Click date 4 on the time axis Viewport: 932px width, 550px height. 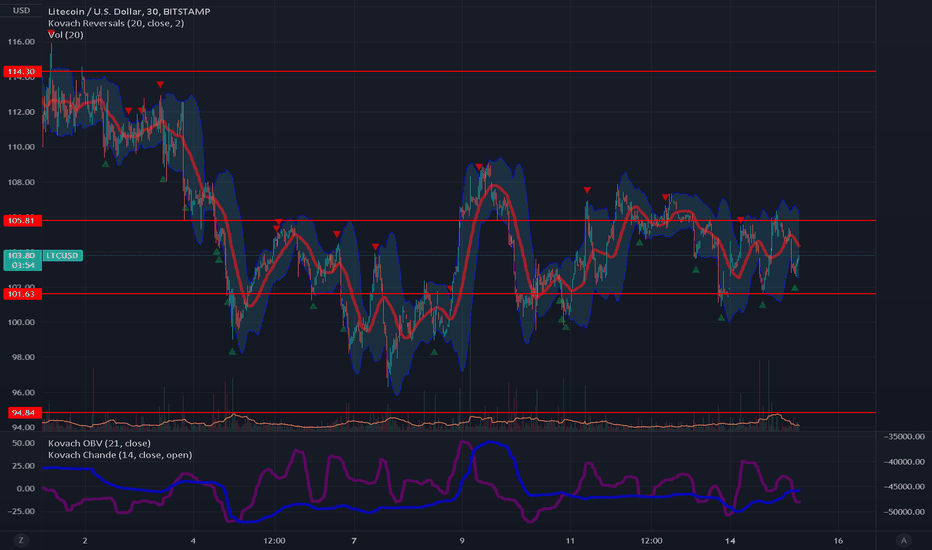[x=193, y=541]
